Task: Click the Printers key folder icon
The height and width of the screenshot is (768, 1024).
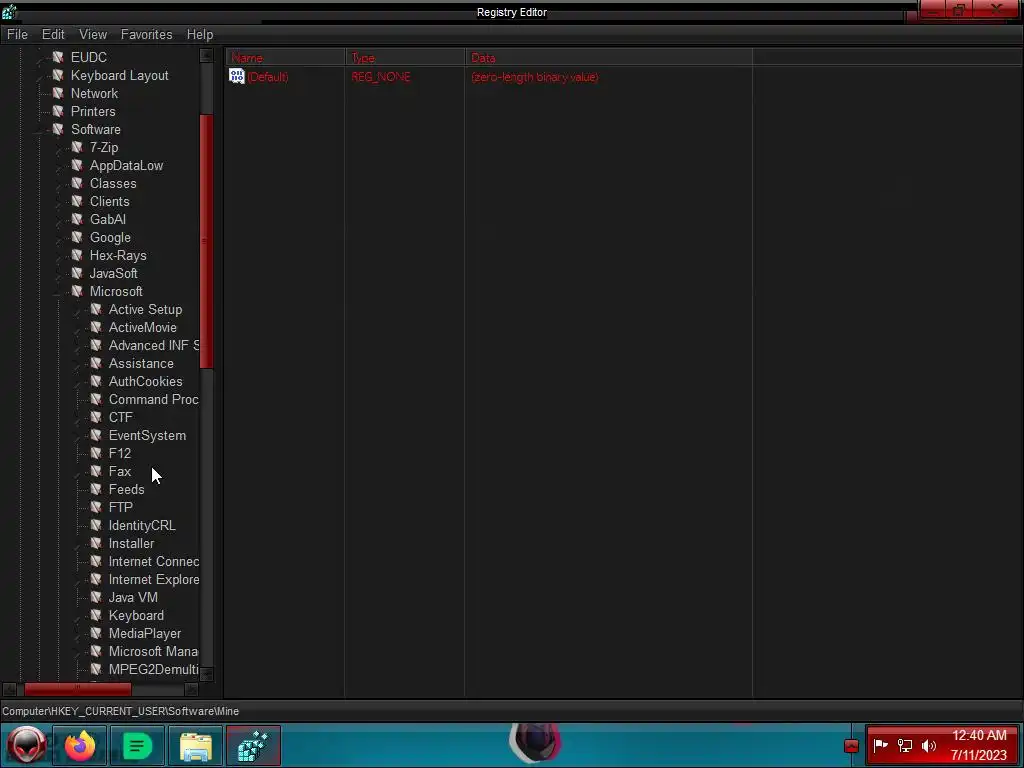Action: [58, 111]
